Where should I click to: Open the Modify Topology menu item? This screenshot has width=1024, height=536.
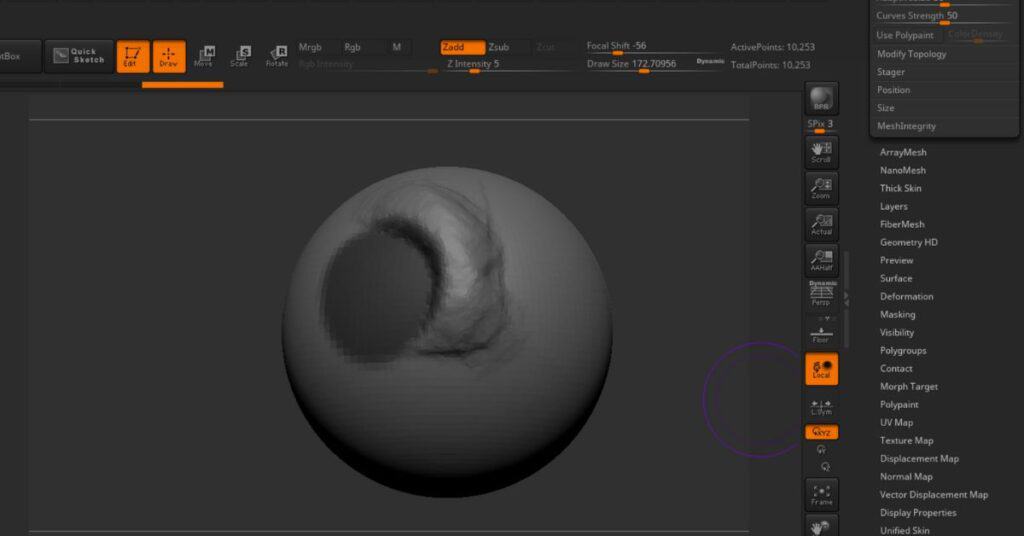pos(911,54)
